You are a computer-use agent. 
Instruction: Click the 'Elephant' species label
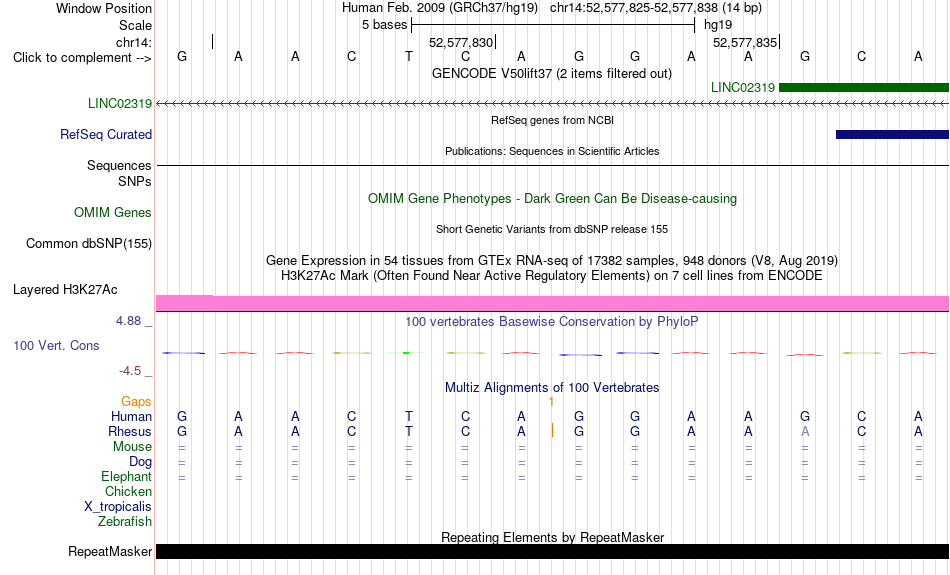126,477
